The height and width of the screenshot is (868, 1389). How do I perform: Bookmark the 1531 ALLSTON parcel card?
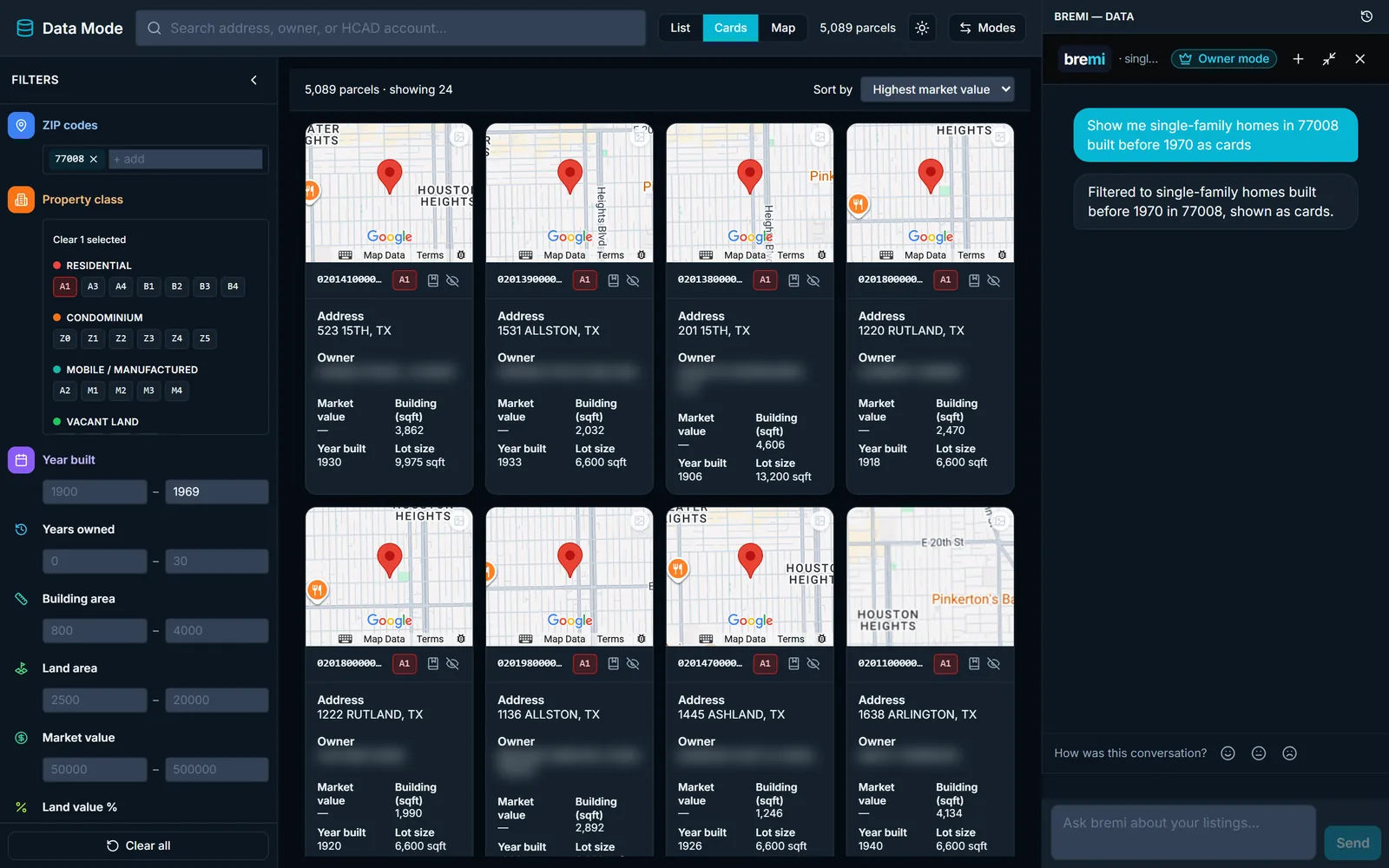coord(614,280)
